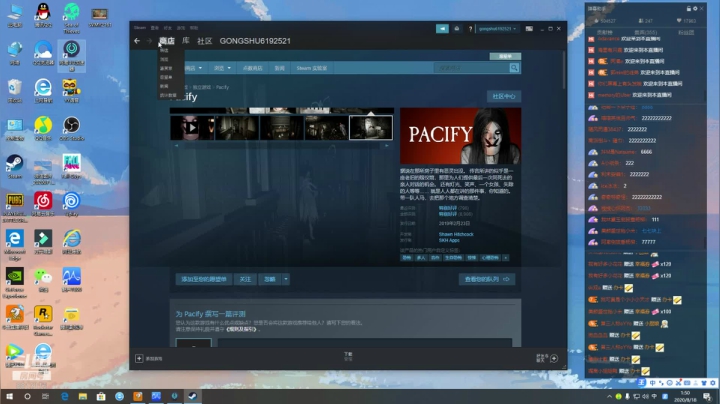Play Pacify trailer video thumbnail
This screenshot has width=720, height=404.
coord(192,128)
